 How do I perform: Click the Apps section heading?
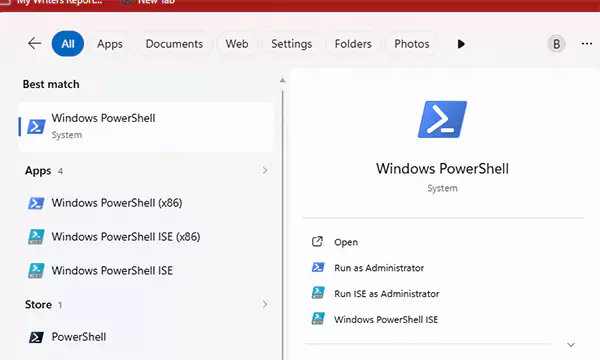click(x=38, y=171)
